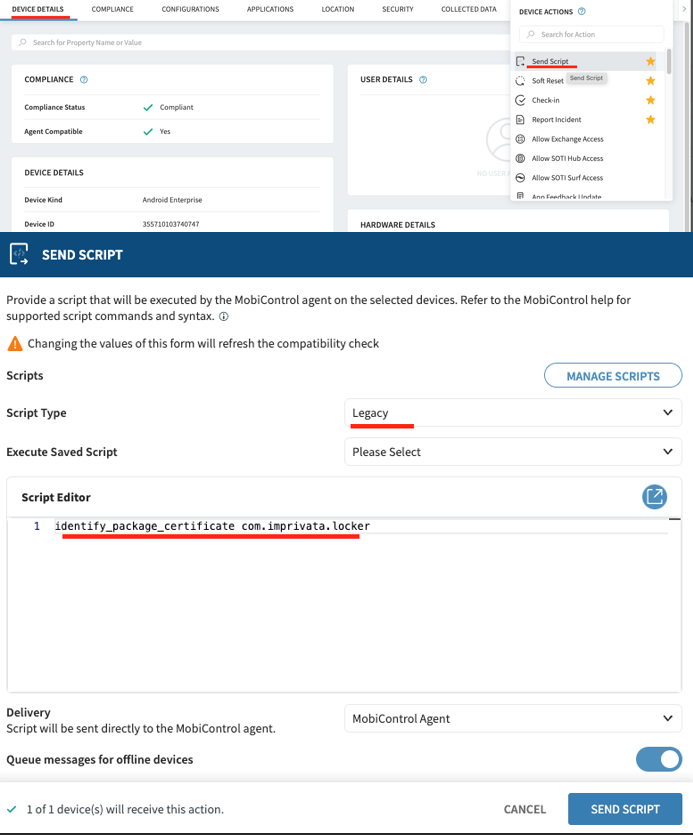Switch to the Compliance tab
The image size is (693, 835).
click(x=112, y=9)
